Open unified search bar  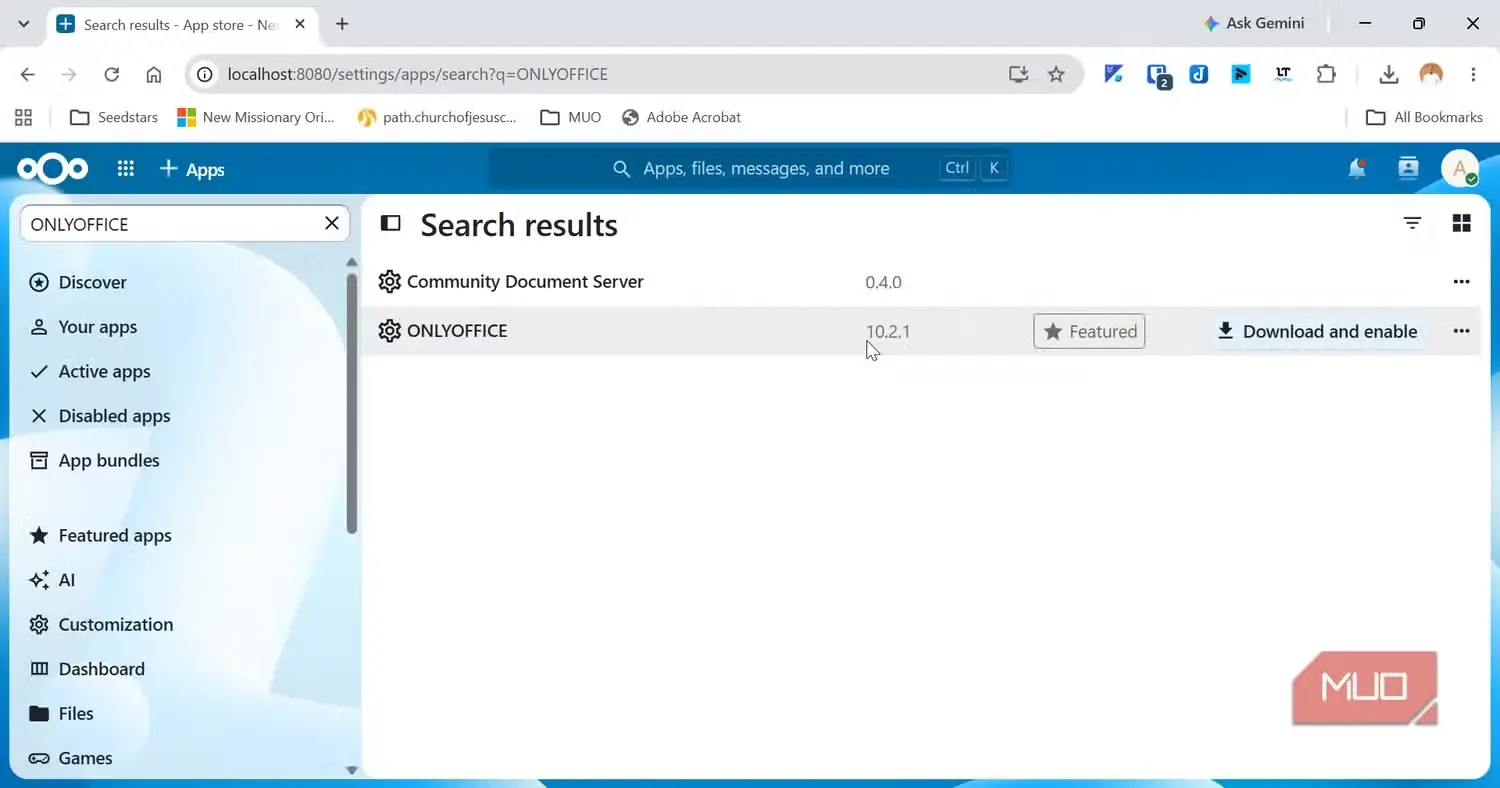pyautogui.click(x=750, y=168)
